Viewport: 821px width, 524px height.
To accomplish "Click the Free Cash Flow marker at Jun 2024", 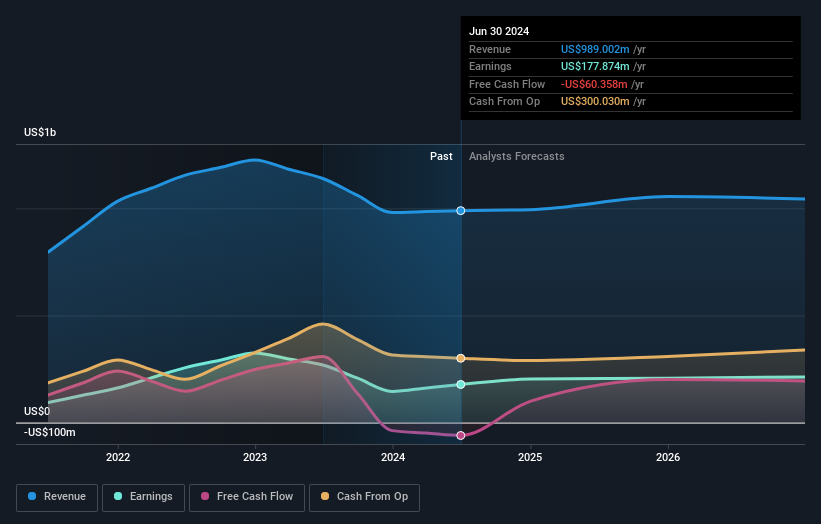I will pyautogui.click(x=461, y=436).
